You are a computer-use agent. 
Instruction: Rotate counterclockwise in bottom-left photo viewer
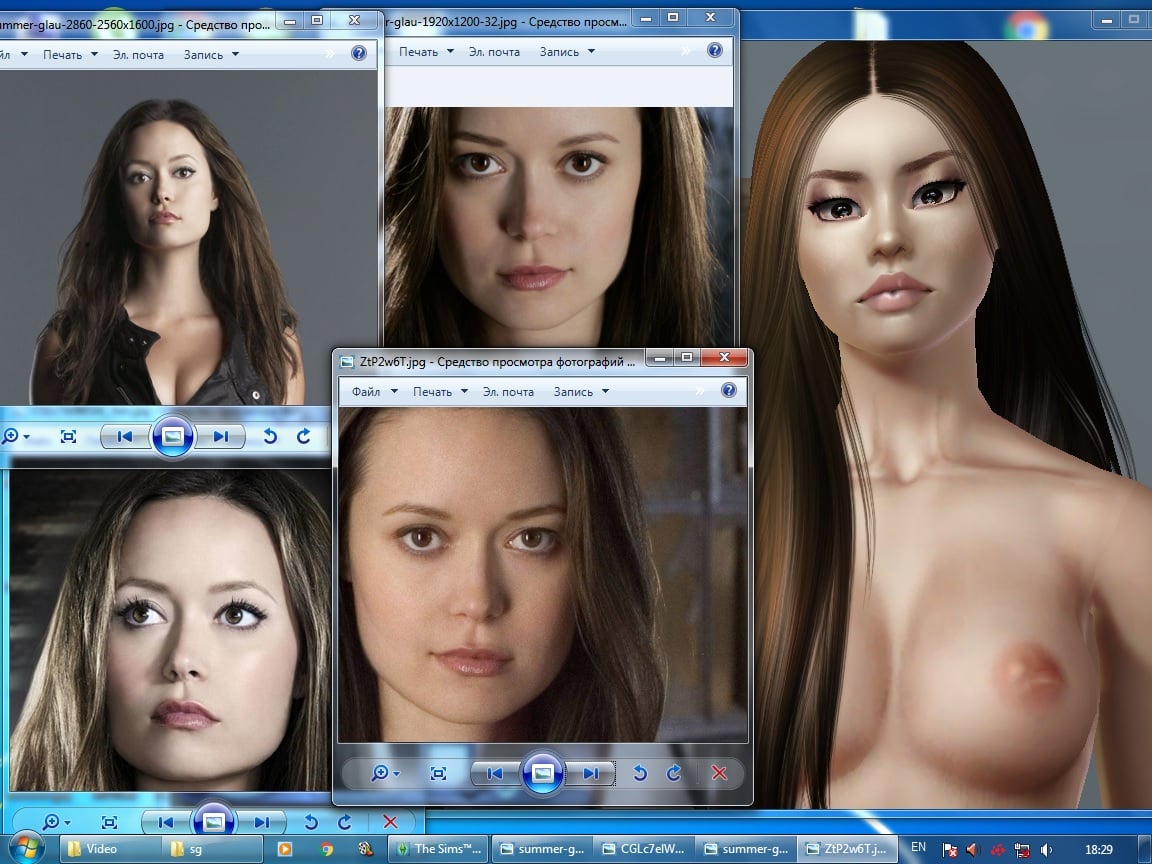[311, 822]
